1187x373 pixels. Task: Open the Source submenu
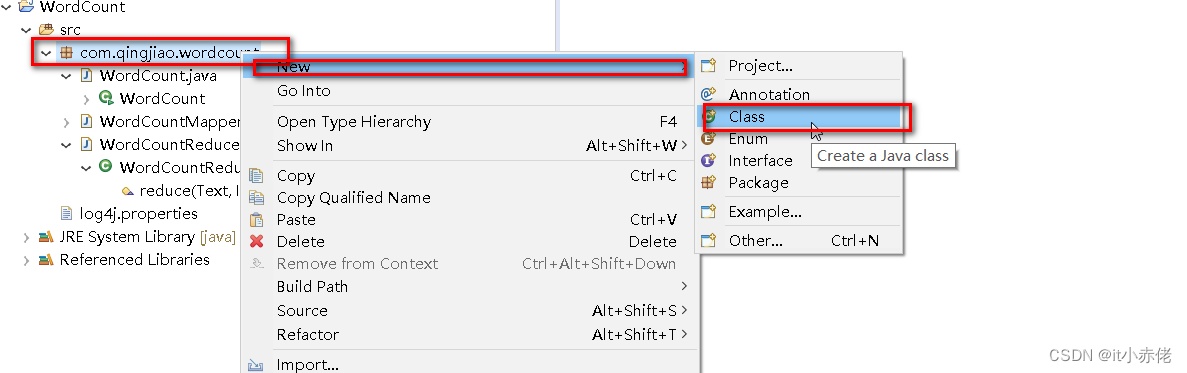pos(468,311)
